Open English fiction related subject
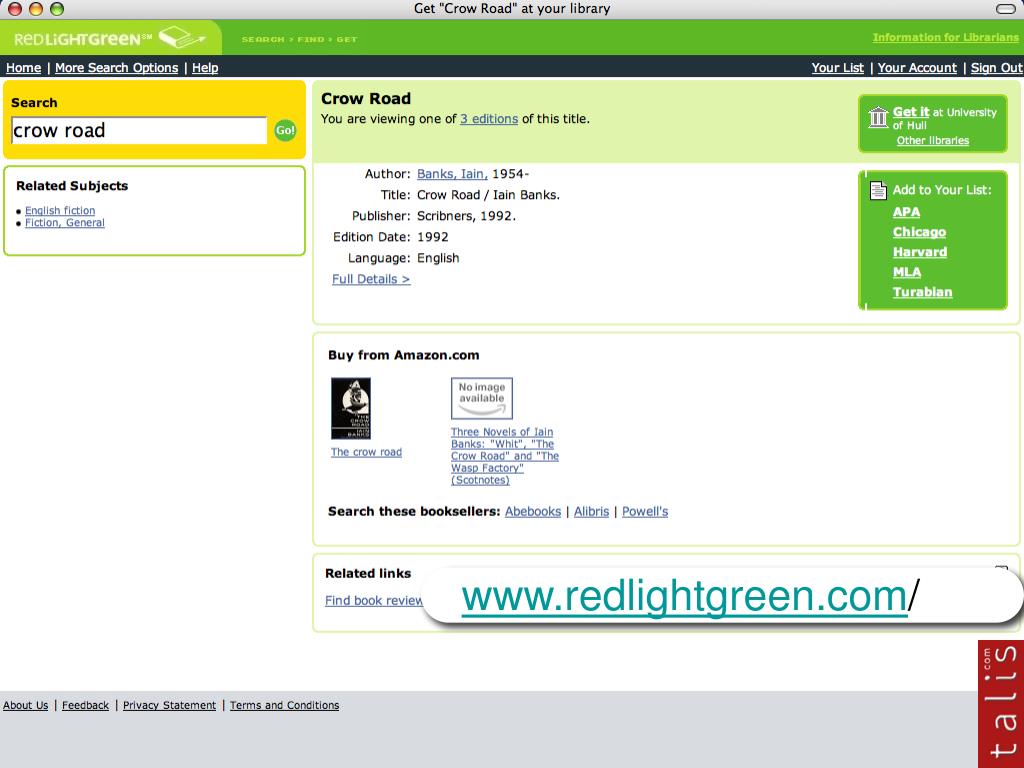 tap(60, 210)
